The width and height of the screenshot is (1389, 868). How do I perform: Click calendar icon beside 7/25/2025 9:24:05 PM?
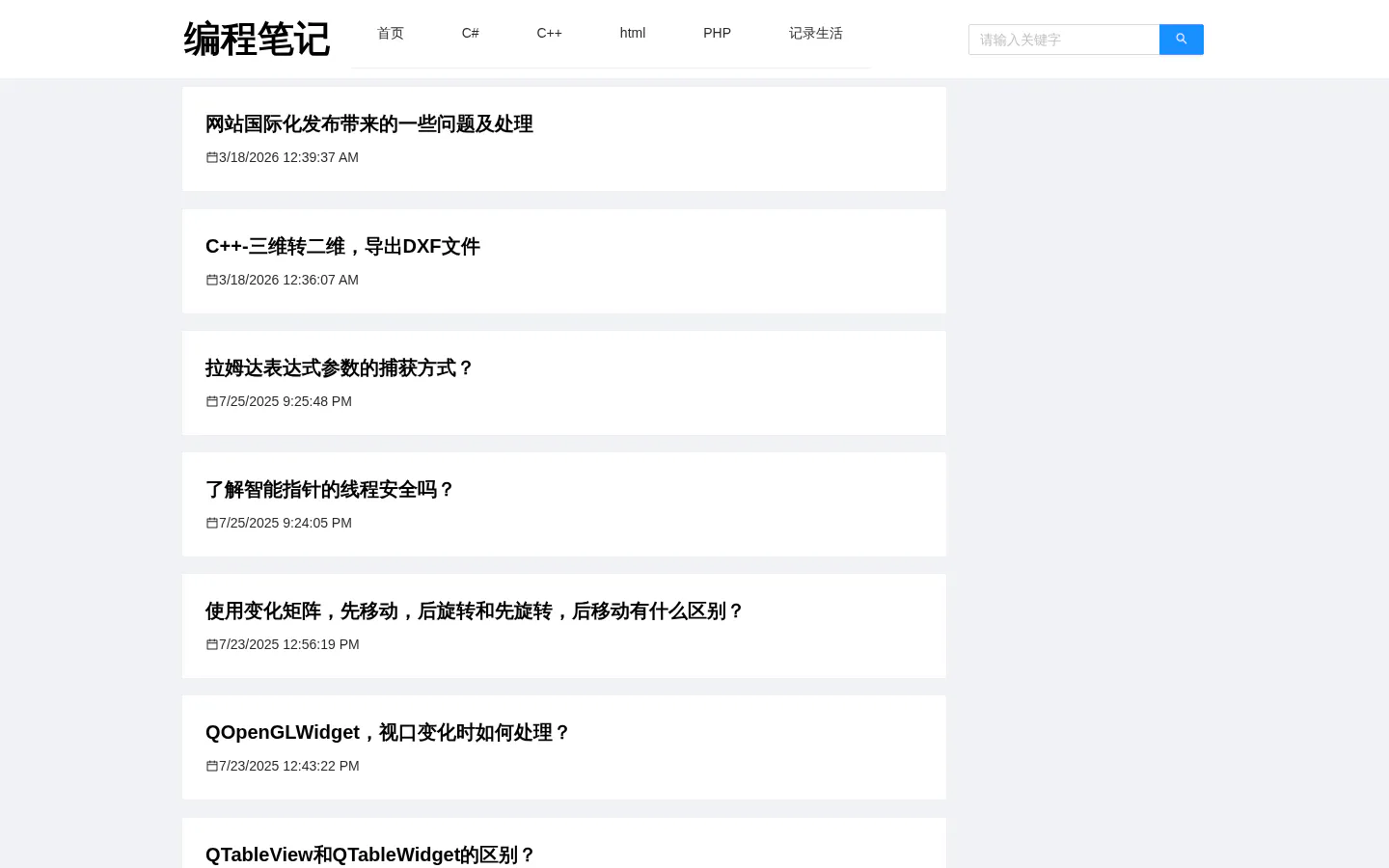(212, 523)
